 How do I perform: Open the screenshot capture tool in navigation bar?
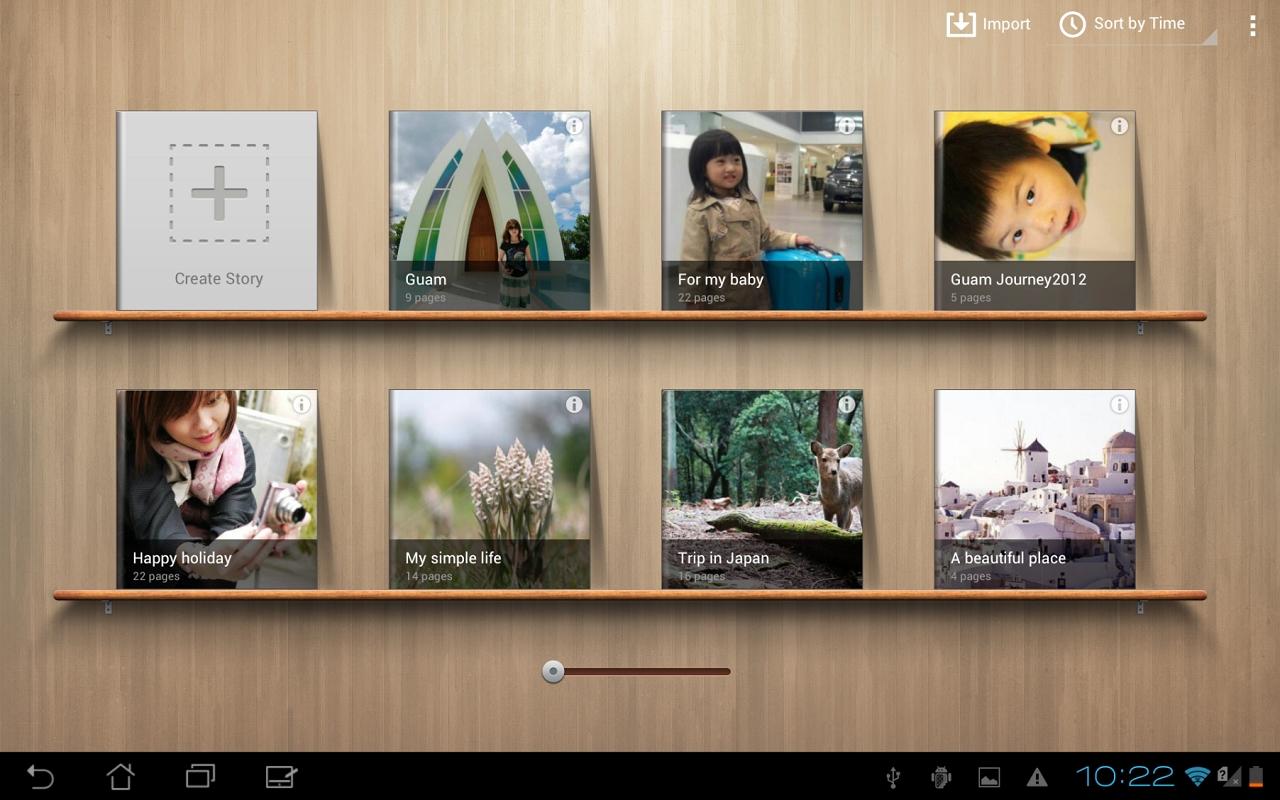pos(281,776)
